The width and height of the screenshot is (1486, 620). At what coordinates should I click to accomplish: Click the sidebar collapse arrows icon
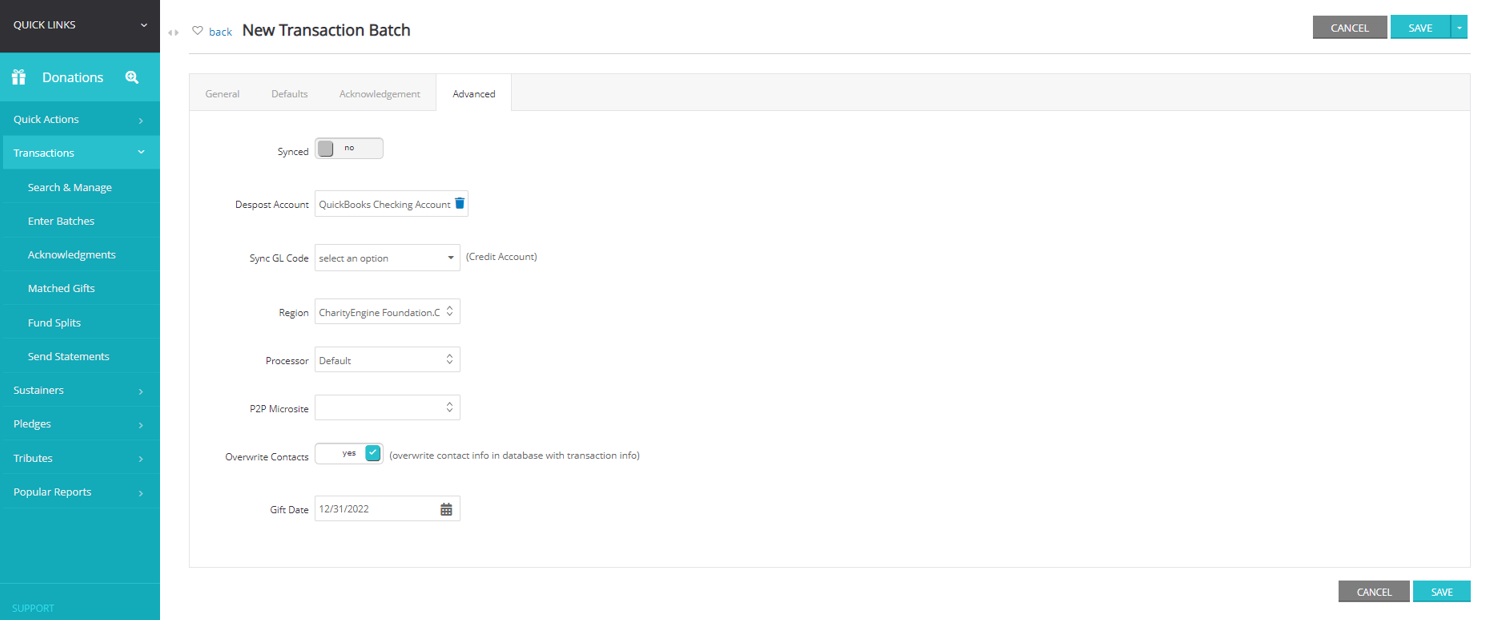174,32
